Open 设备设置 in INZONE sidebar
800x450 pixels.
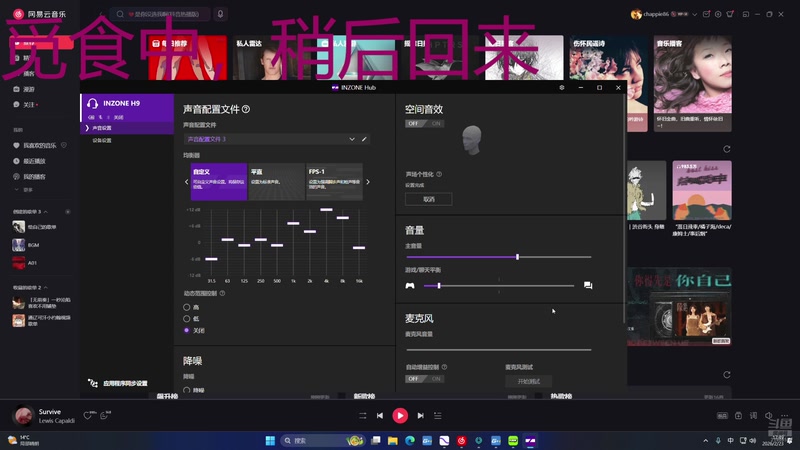pos(102,140)
